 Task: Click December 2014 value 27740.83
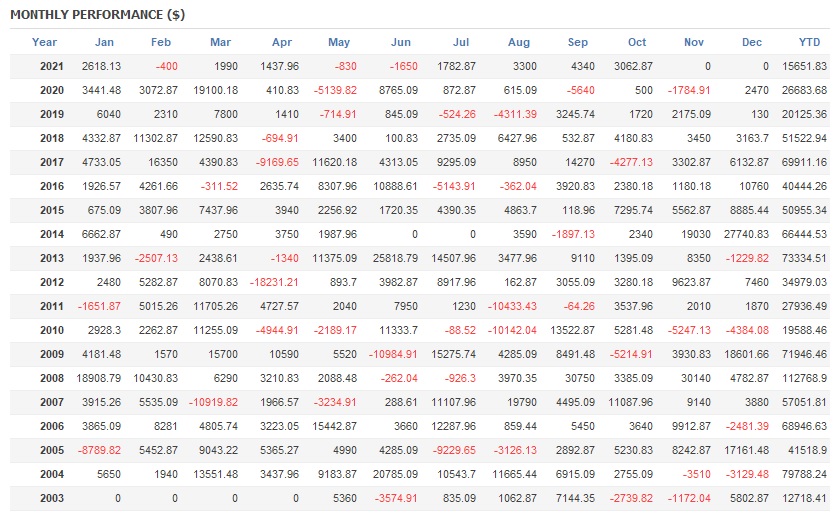pyautogui.click(x=746, y=234)
